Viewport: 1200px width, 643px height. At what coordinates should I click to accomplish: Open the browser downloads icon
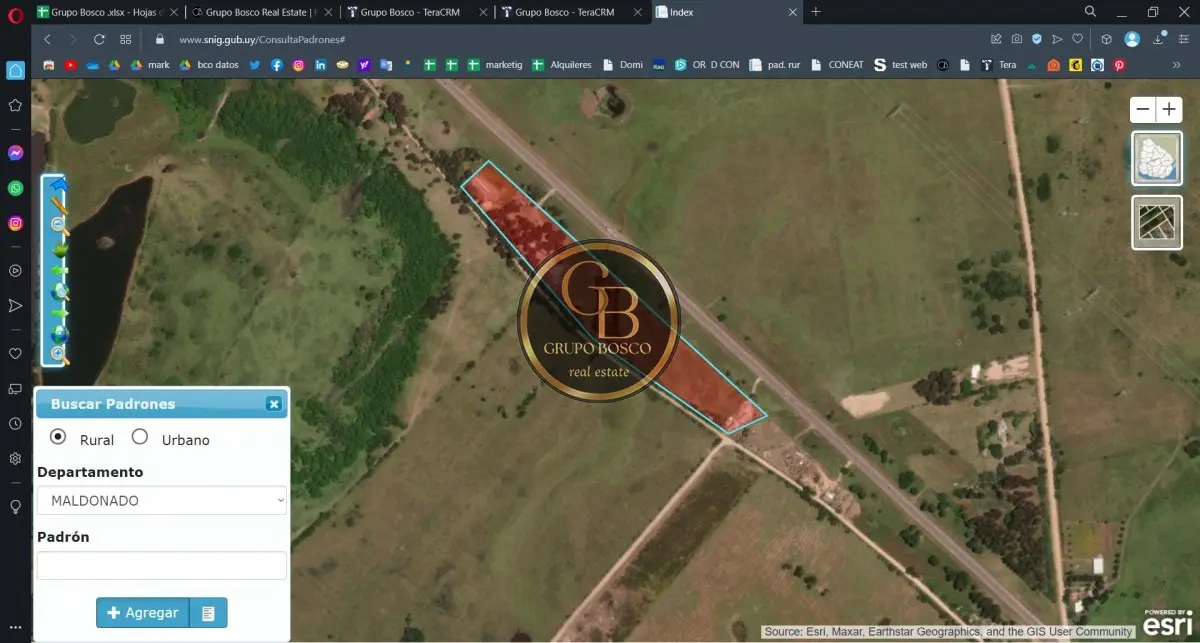tap(1158, 39)
